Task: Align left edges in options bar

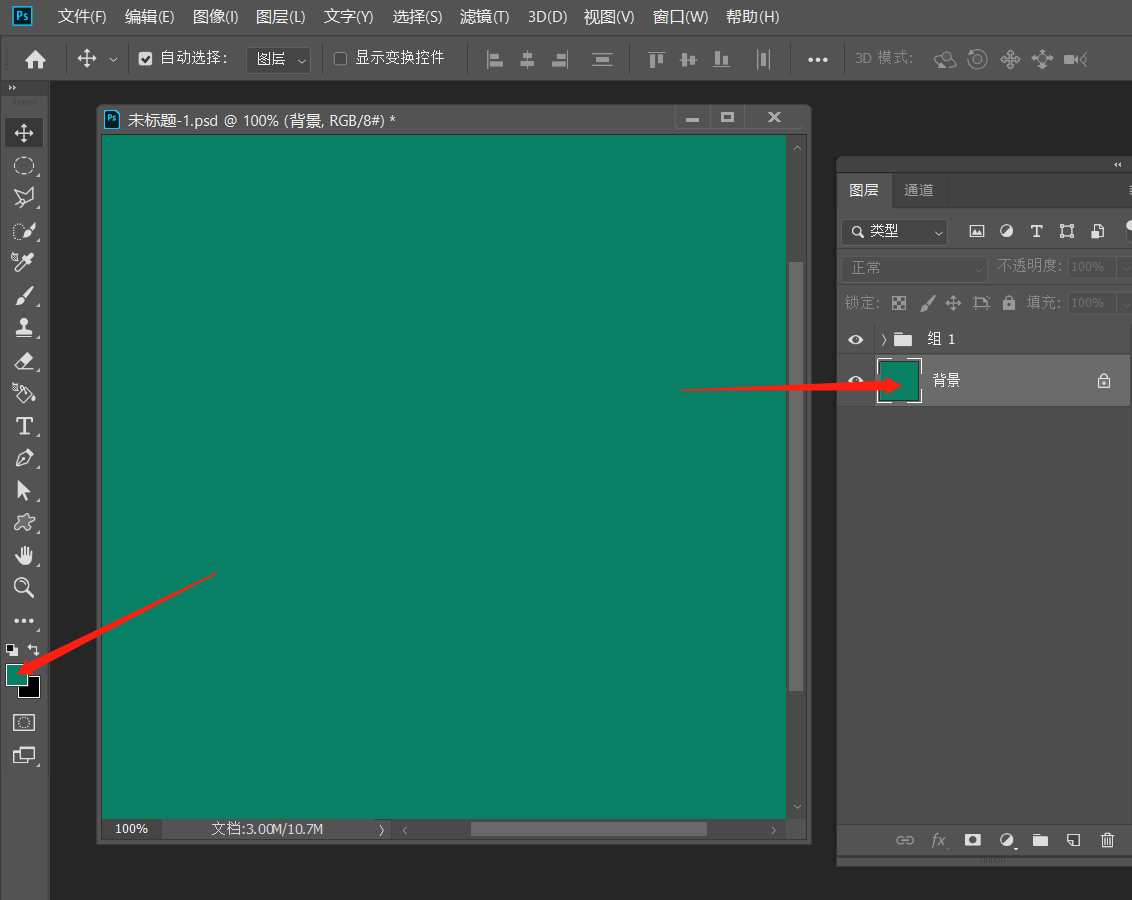Action: coord(495,59)
